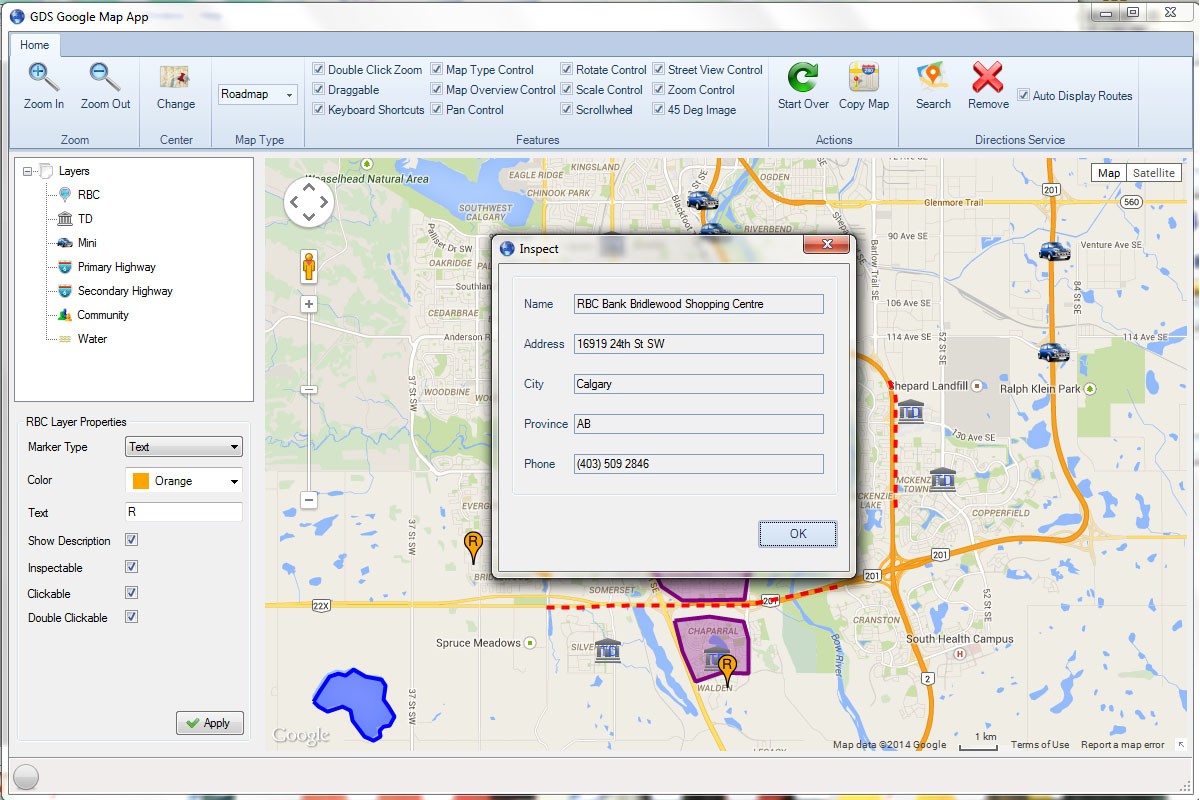Click the map zoom plus button
The width and height of the screenshot is (1200, 800).
[x=309, y=304]
